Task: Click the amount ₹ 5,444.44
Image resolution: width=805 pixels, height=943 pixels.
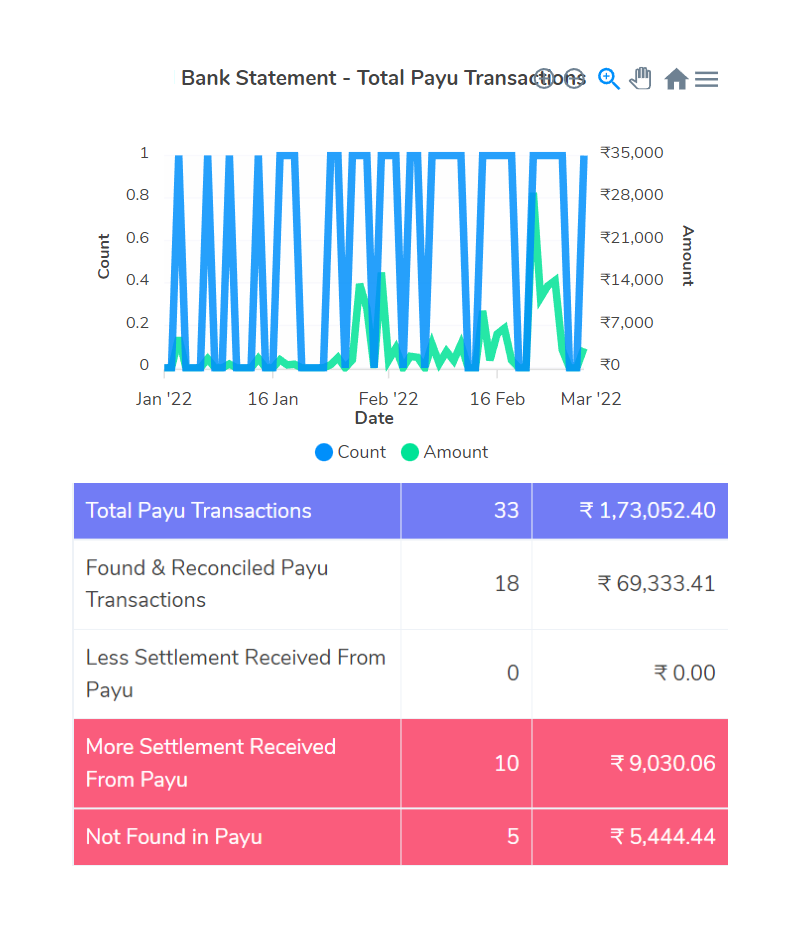Action: [x=663, y=837]
